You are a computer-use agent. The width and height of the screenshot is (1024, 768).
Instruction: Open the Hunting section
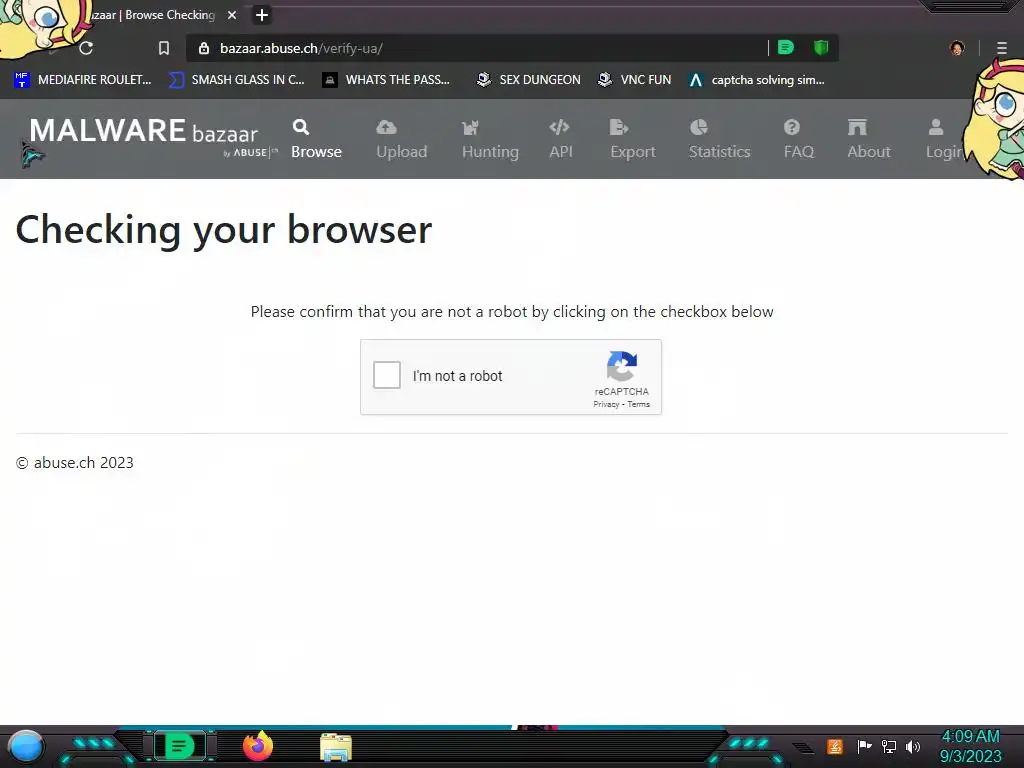(490, 139)
